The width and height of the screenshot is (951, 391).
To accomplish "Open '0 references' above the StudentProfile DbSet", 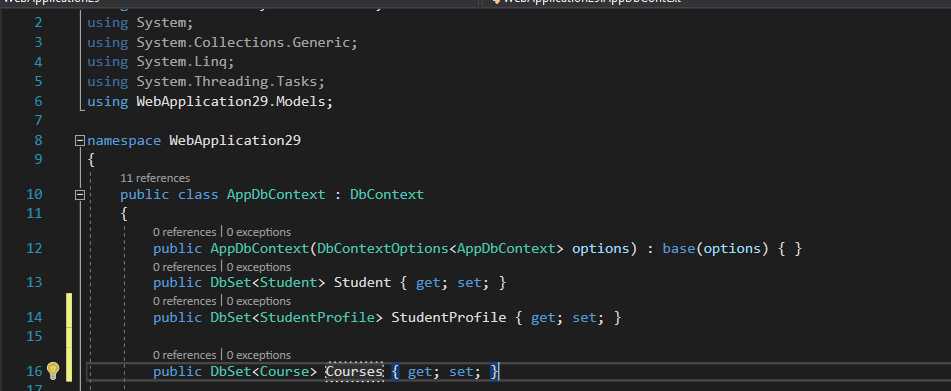I will coord(184,301).
